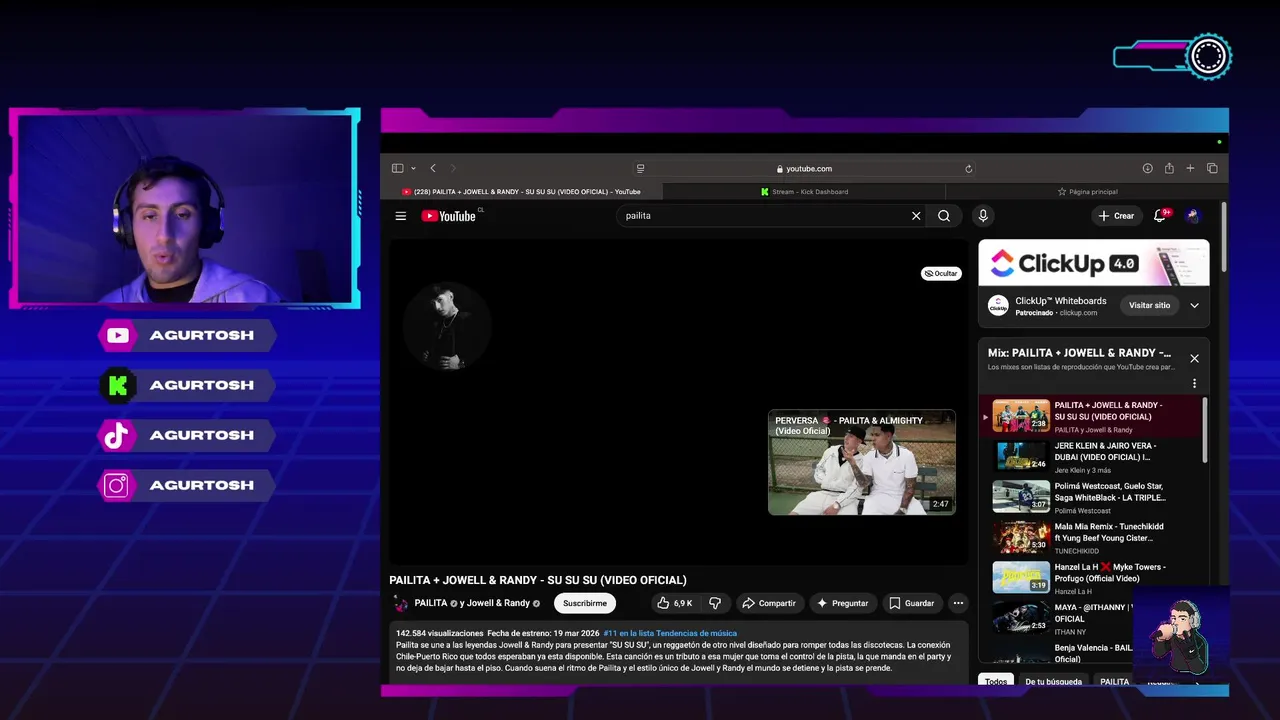The width and height of the screenshot is (1280, 720).
Task: Select the PAILITA SU SU SU YouTube tab
Action: click(521, 192)
